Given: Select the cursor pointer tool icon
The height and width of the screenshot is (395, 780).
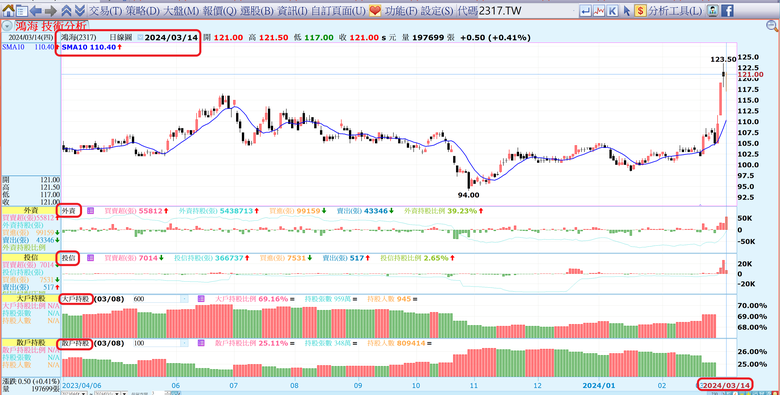Looking at the screenshot, I should [x=627, y=10].
